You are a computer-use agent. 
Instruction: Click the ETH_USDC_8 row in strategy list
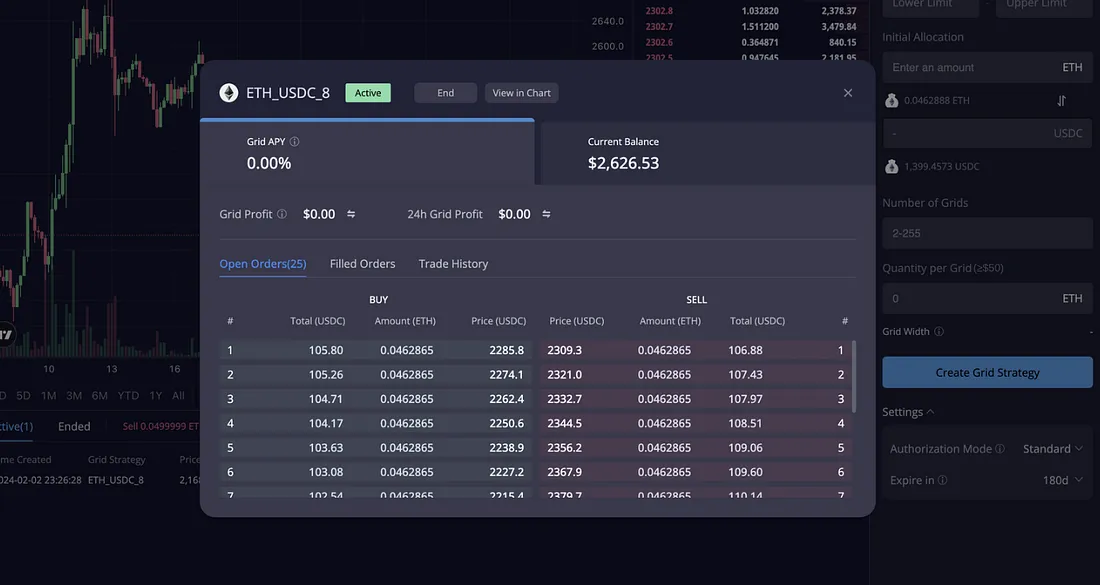pos(100,480)
